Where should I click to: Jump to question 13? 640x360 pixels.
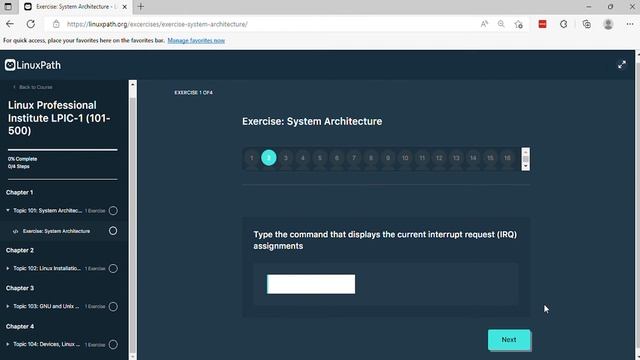click(x=456, y=158)
